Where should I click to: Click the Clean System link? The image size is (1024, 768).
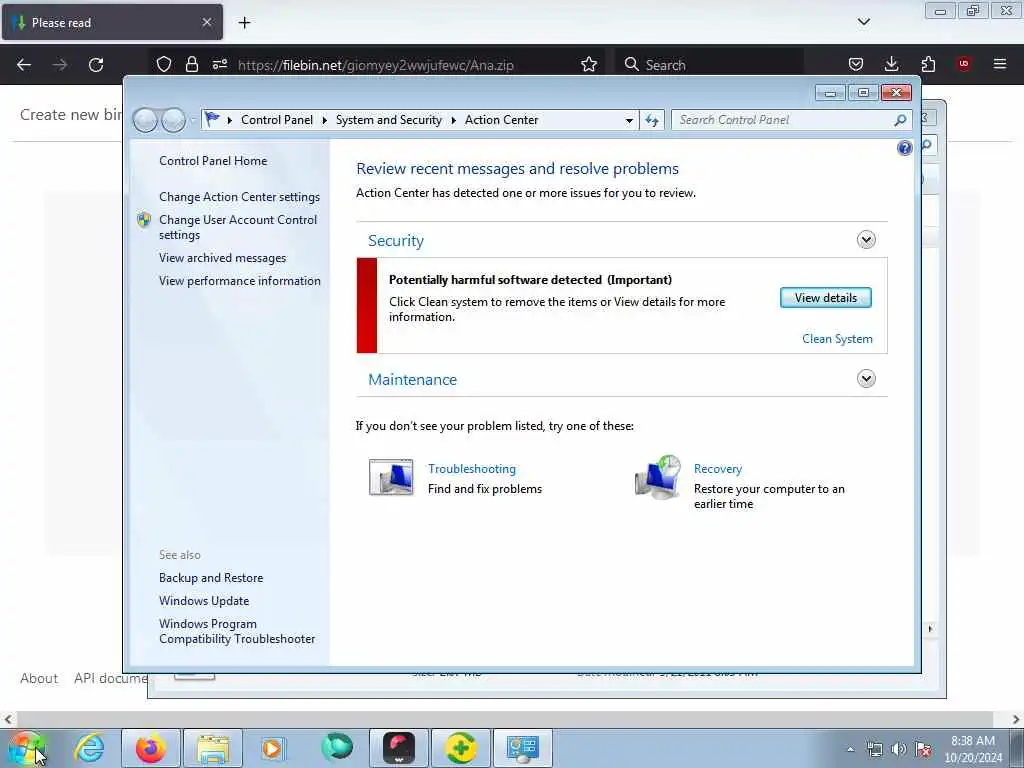pos(837,339)
